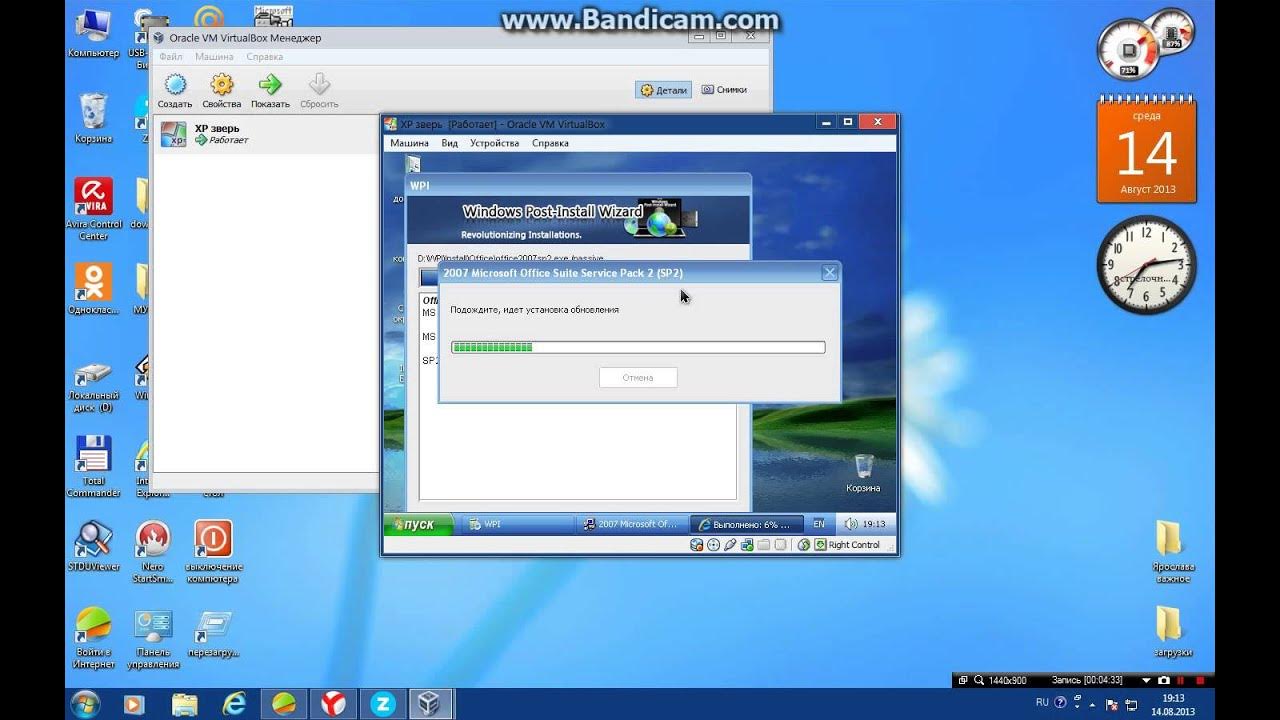Click the media player icon in host taskbar

[134, 704]
